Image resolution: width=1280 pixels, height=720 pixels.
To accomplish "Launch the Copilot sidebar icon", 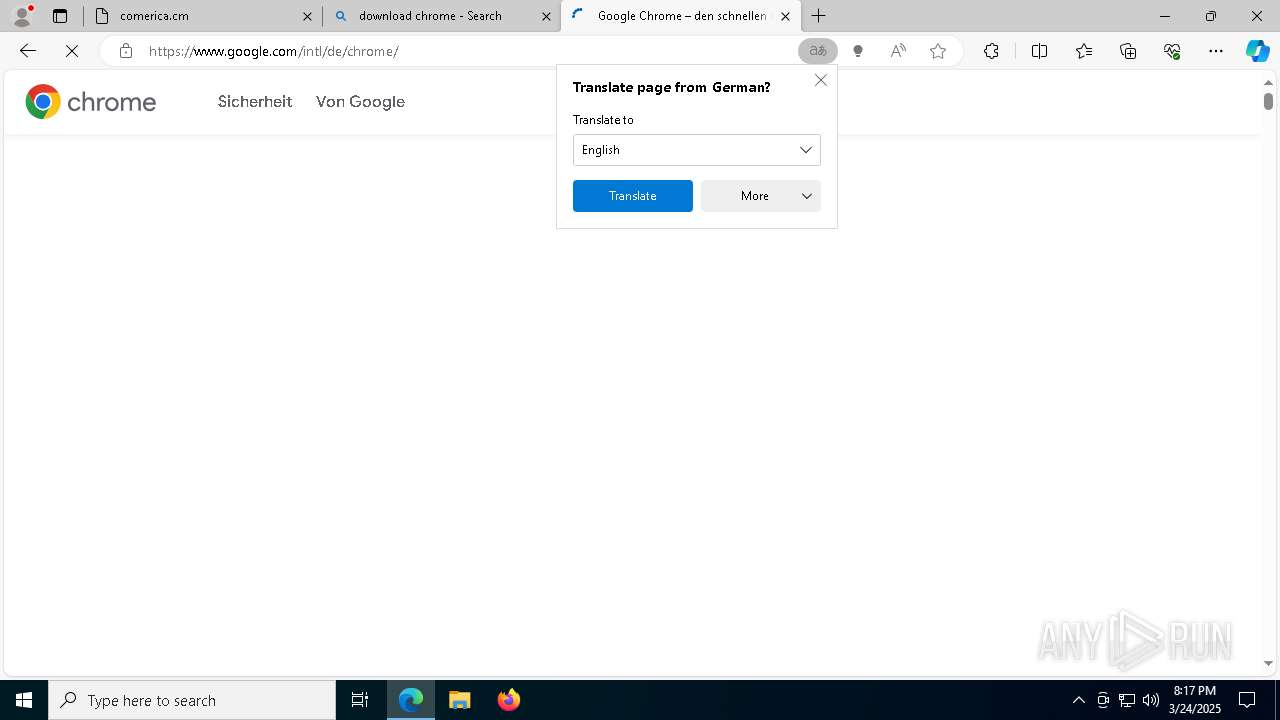I will coord(1257,51).
